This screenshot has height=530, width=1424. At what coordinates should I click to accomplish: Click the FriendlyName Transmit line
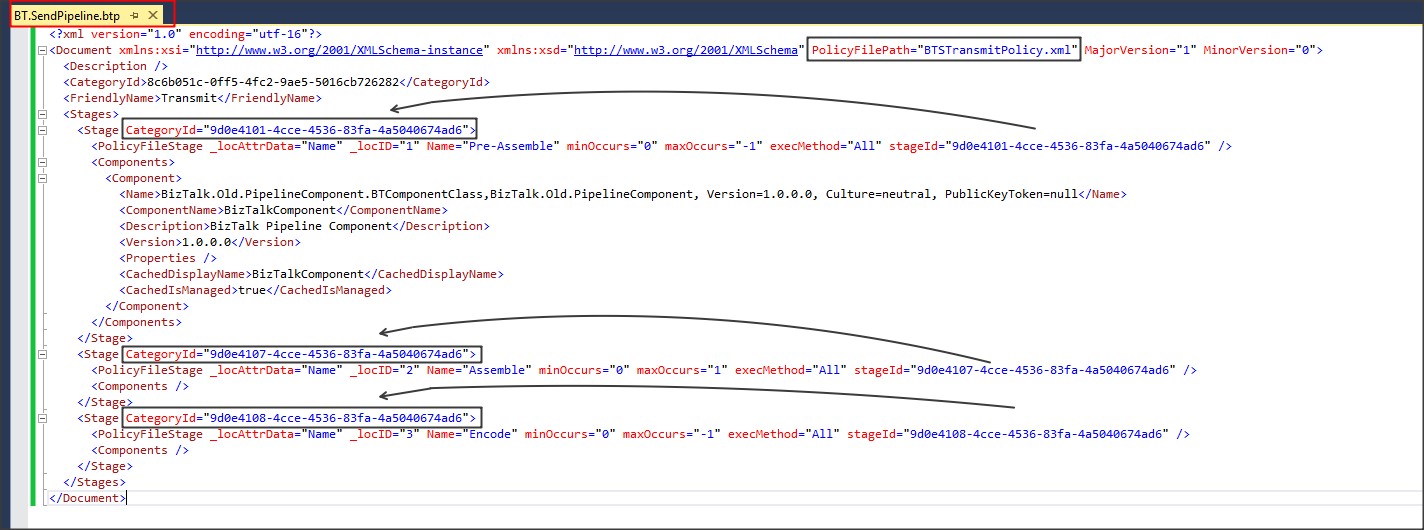tap(191, 98)
